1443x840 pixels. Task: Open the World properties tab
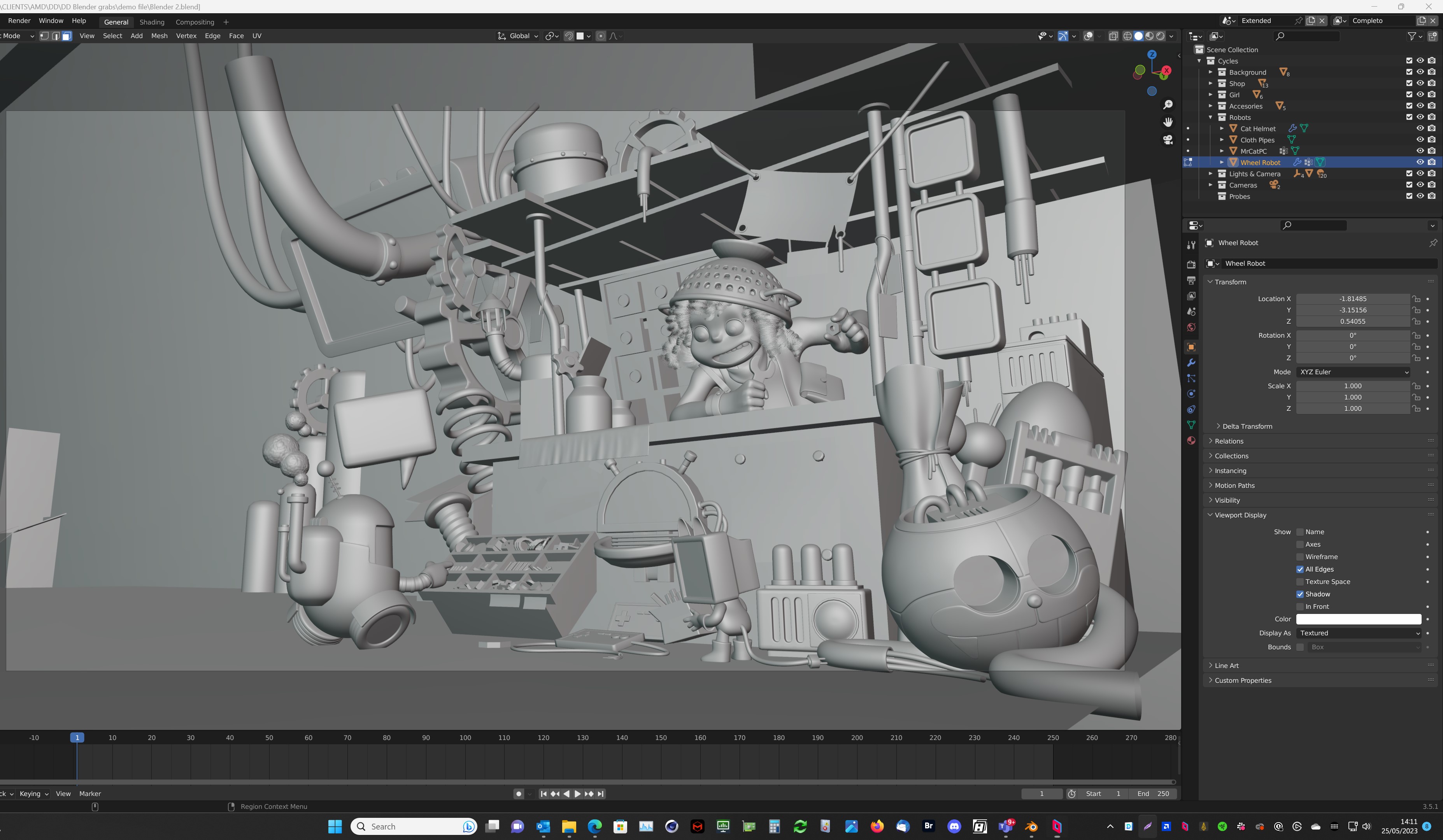click(x=1191, y=327)
